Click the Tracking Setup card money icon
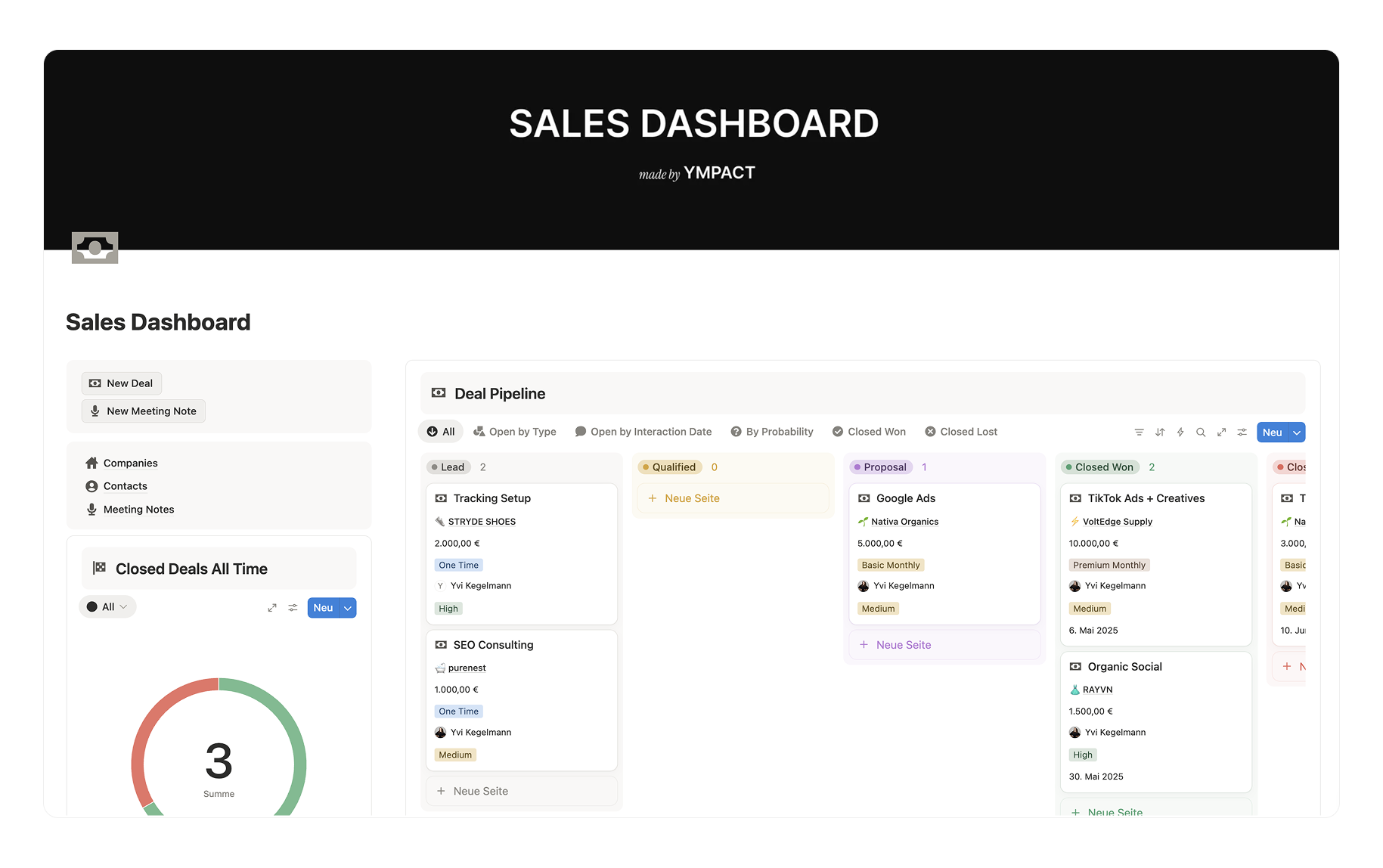1383x868 pixels. [441, 498]
